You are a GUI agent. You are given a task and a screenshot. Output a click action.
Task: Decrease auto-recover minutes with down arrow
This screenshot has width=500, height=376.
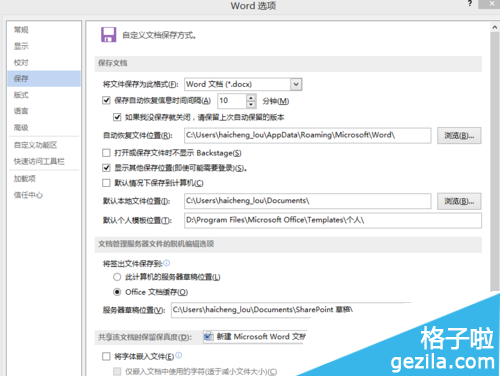251,104
